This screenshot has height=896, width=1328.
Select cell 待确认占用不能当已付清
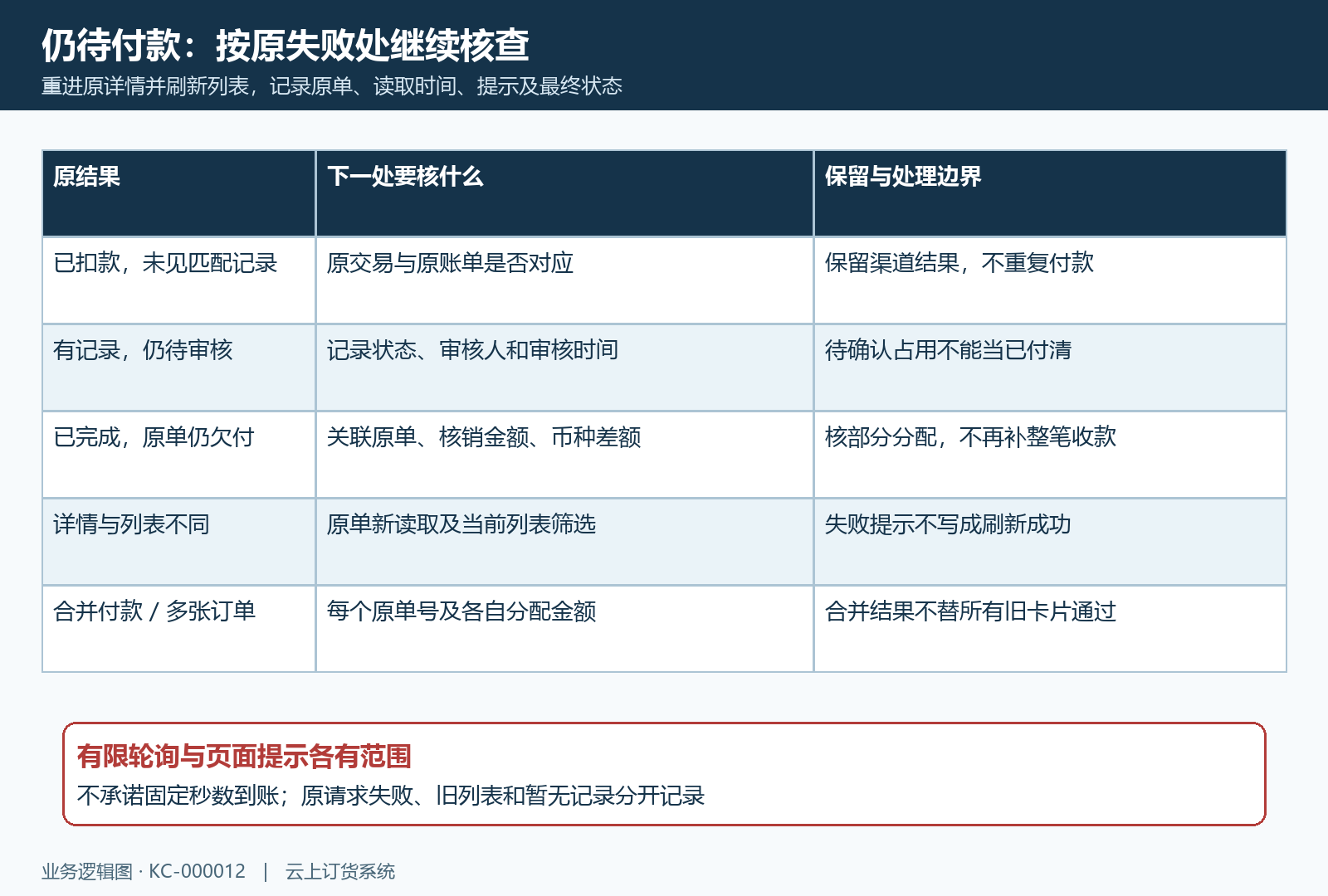tap(1050, 368)
